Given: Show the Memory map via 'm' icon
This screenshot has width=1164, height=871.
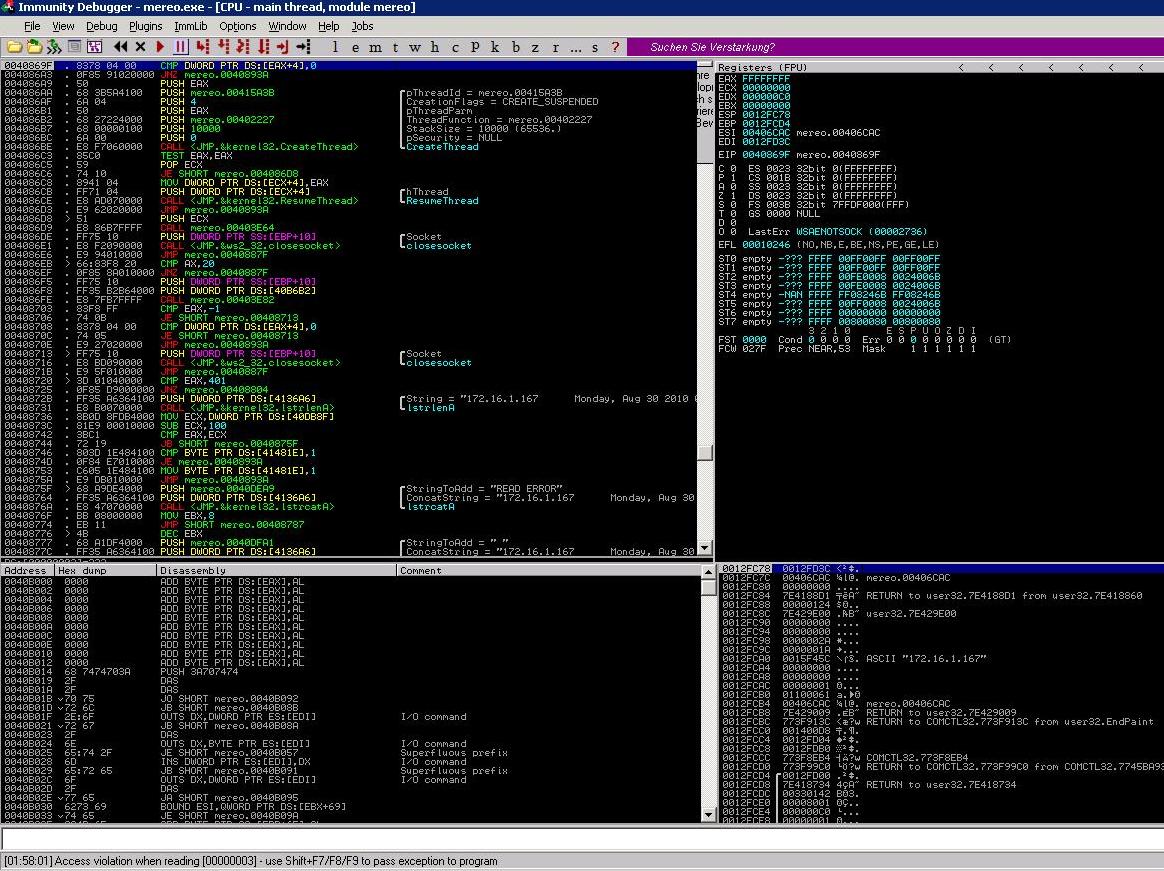Looking at the screenshot, I should click(376, 47).
